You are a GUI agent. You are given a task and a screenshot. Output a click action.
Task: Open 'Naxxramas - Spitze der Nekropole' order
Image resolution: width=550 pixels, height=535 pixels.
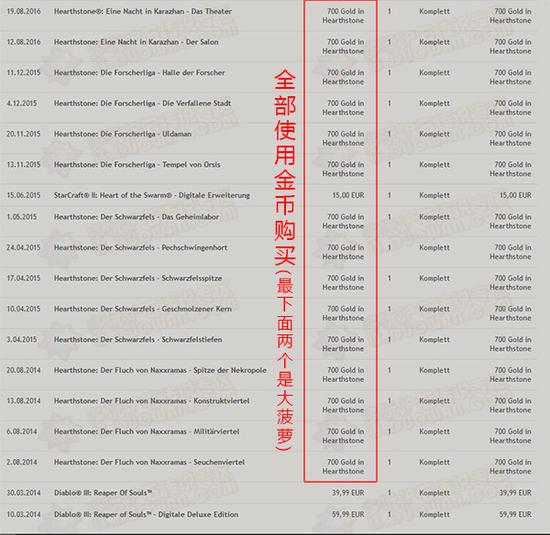pyautogui.click(x=160, y=370)
